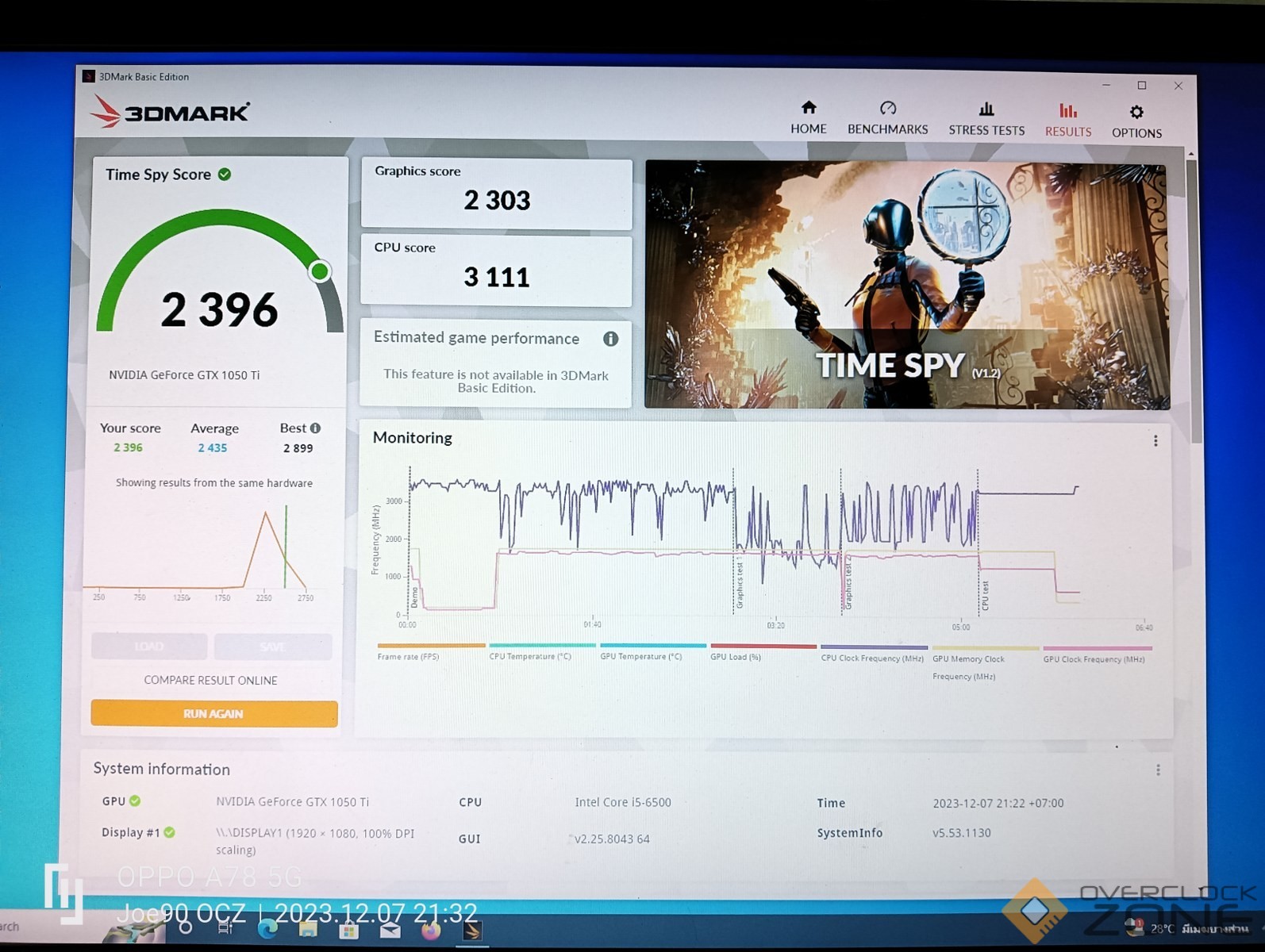This screenshot has height=952, width=1265.
Task: Click the green validation check next to Time Spy Score
Action: 225,174
